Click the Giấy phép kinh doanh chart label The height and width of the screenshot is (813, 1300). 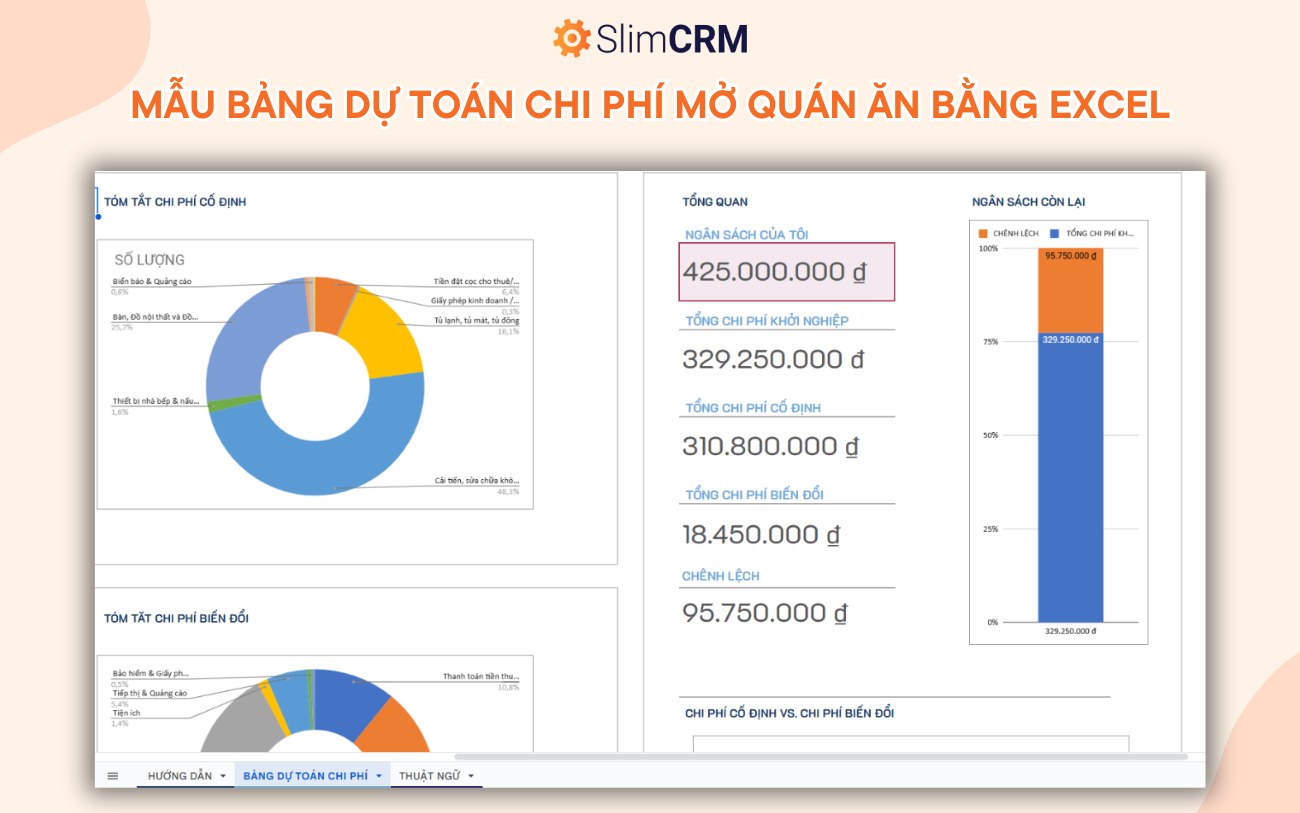[475, 301]
